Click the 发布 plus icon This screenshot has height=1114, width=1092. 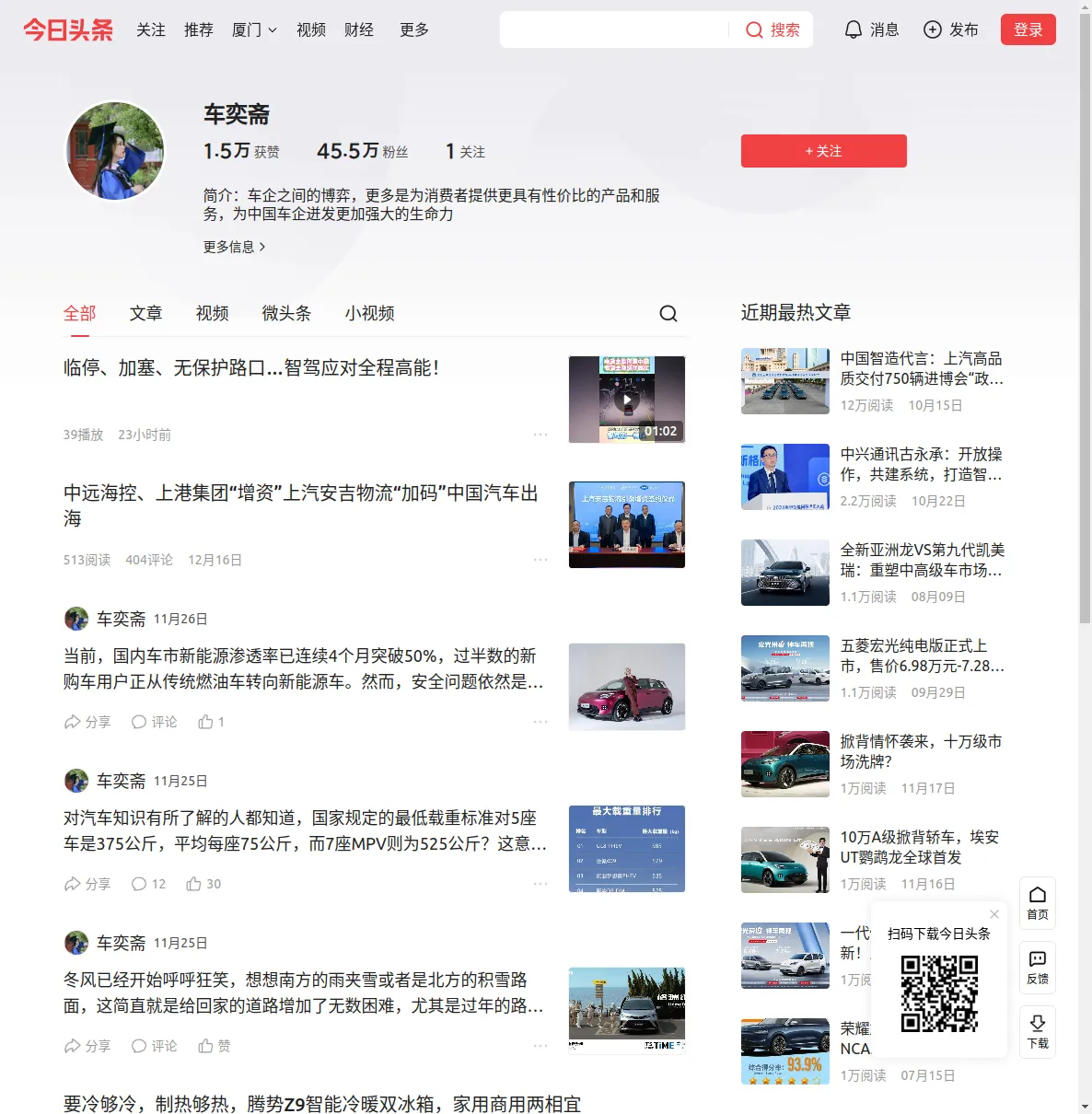click(933, 29)
